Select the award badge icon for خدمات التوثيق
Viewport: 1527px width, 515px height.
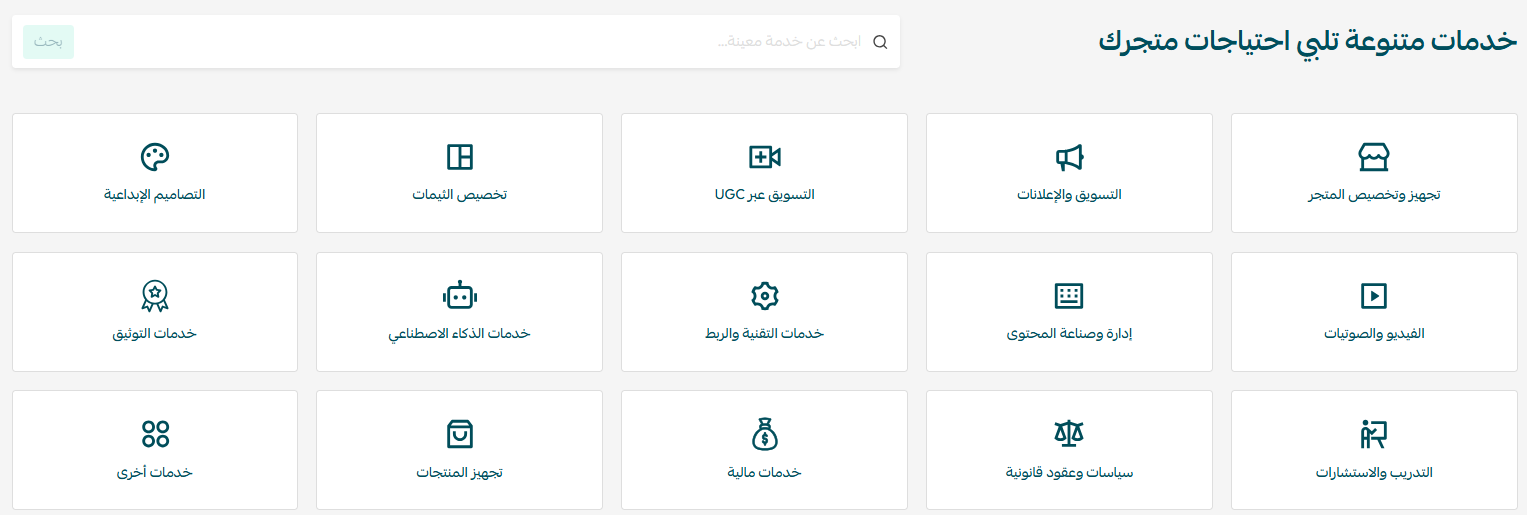[x=155, y=296]
